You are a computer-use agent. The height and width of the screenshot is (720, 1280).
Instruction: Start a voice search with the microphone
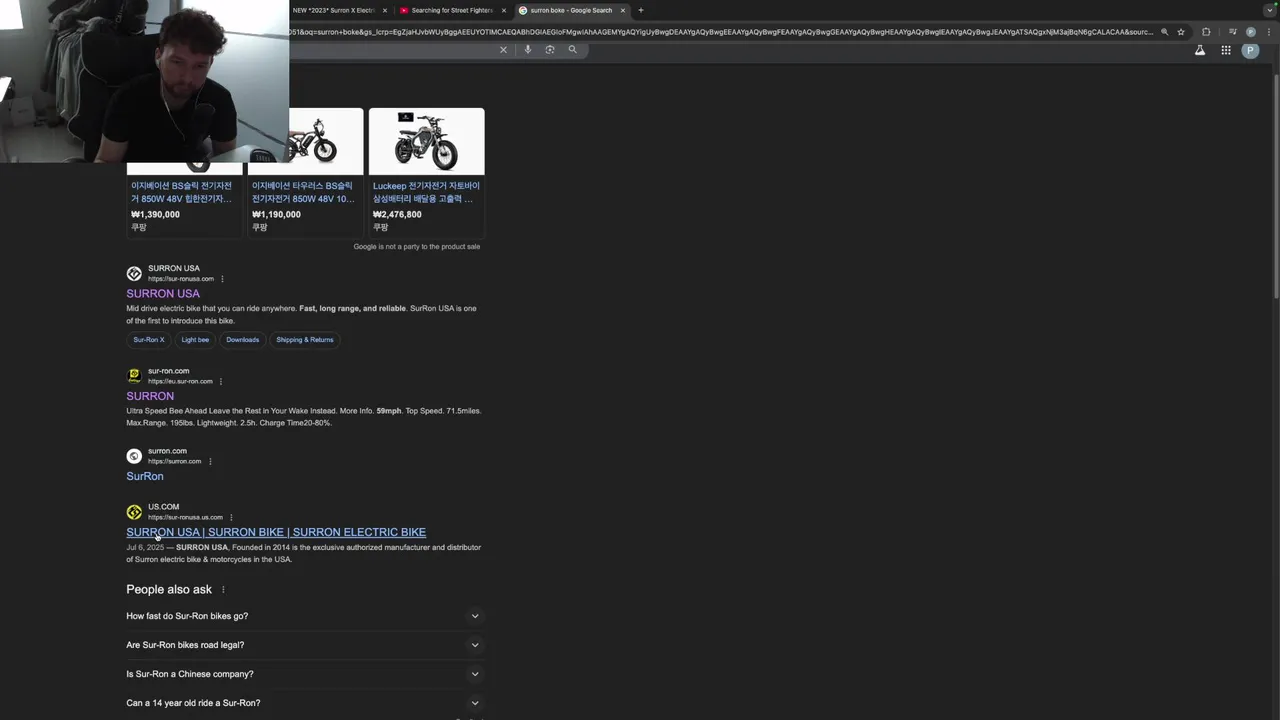point(528,50)
